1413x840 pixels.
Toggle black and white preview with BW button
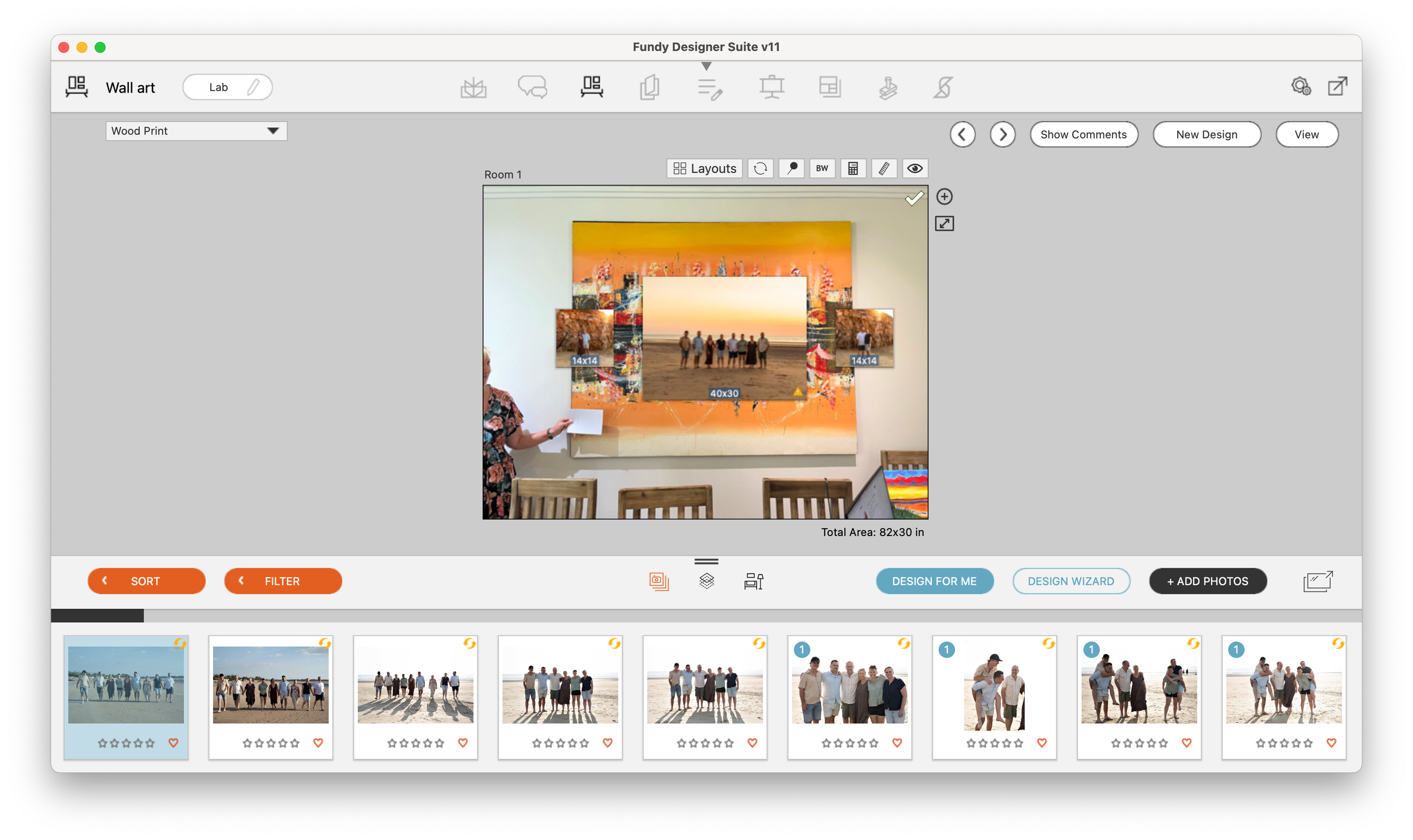(822, 168)
